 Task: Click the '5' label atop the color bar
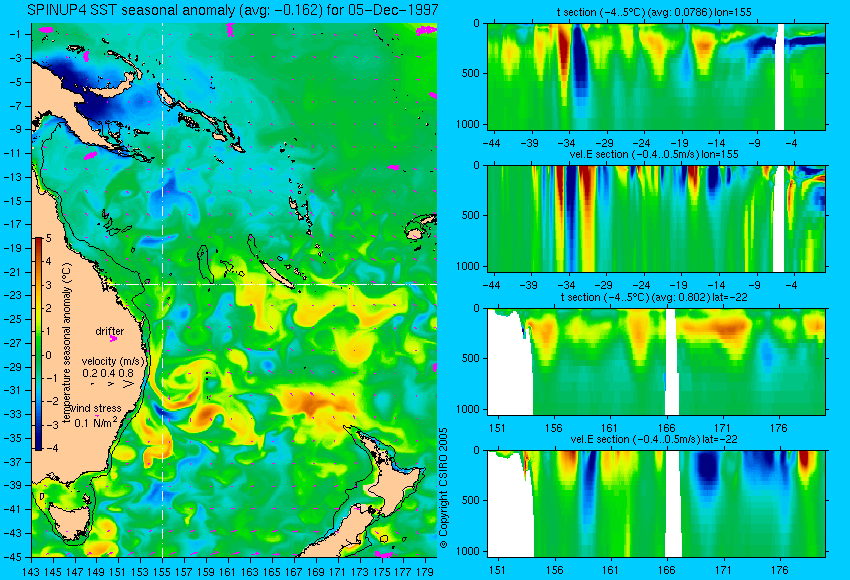tap(48, 239)
